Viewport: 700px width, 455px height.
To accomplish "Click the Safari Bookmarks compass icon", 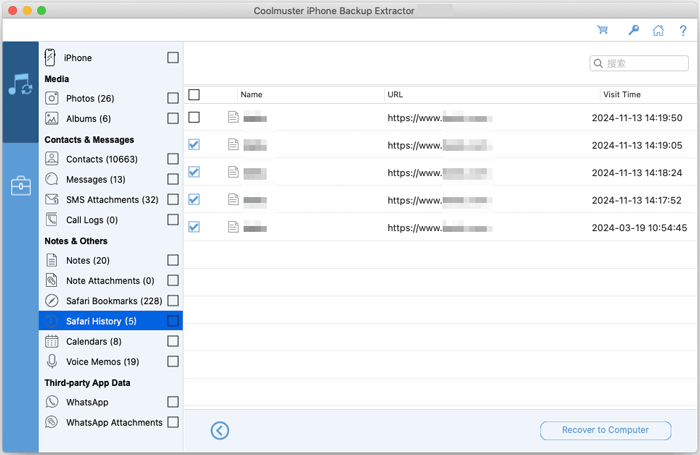I will point(52,301).
